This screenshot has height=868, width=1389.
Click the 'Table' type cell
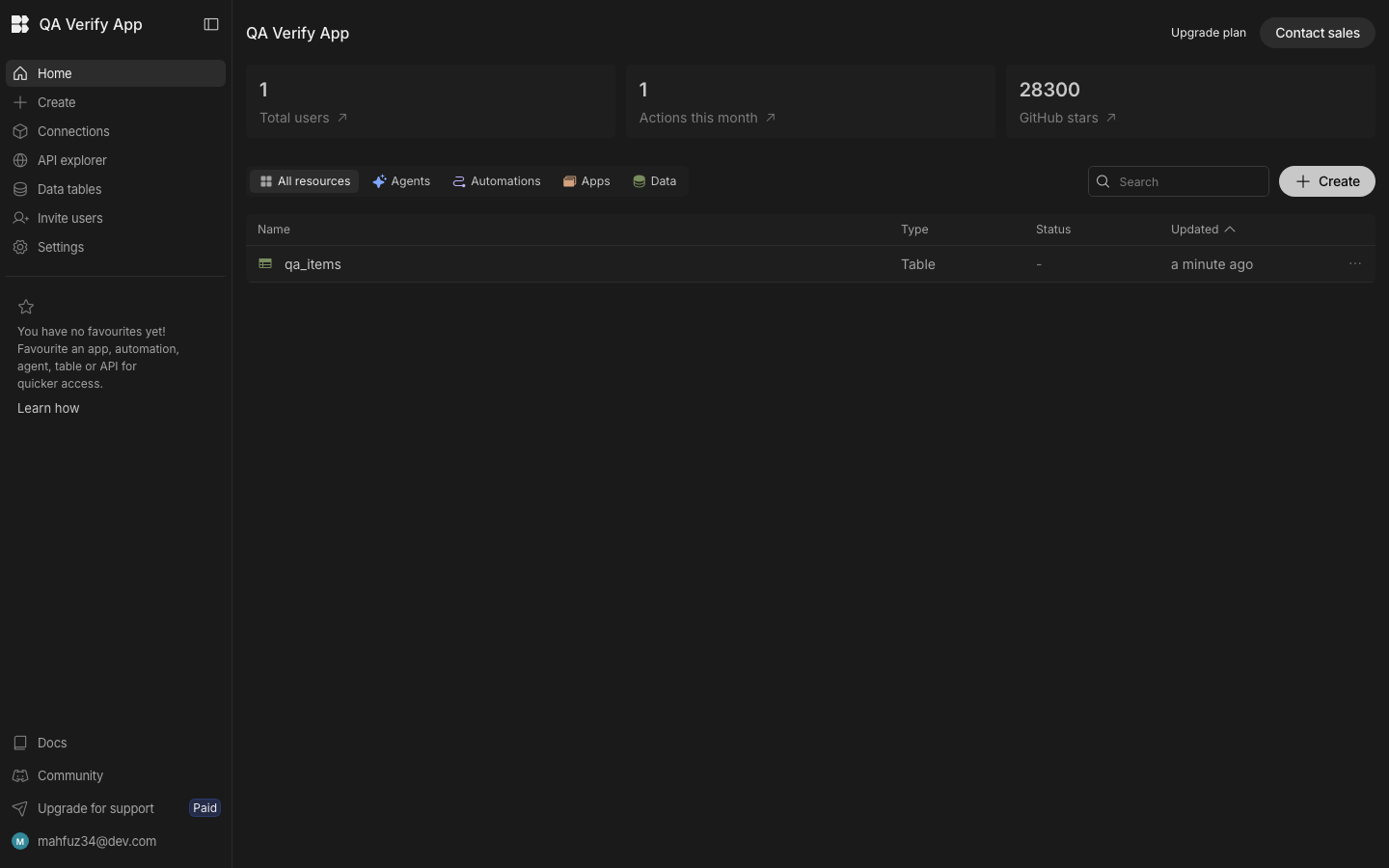[918, 264]
